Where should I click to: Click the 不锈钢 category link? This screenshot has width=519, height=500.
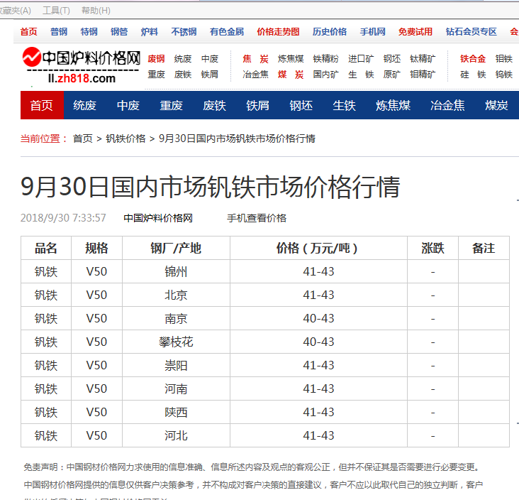(184, 32)
